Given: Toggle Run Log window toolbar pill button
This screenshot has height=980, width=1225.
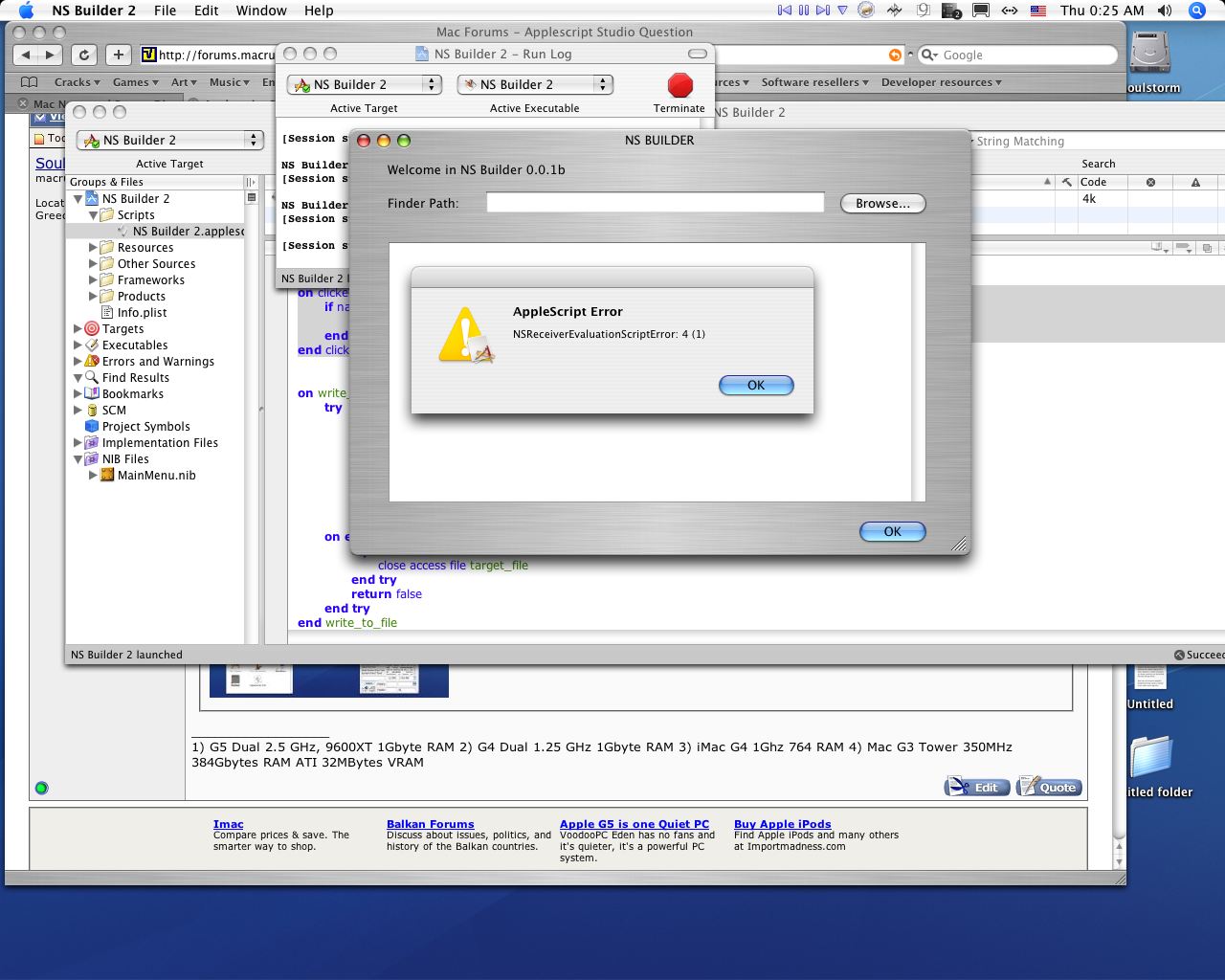Looking at the screenshot, I should pos(698,54).
